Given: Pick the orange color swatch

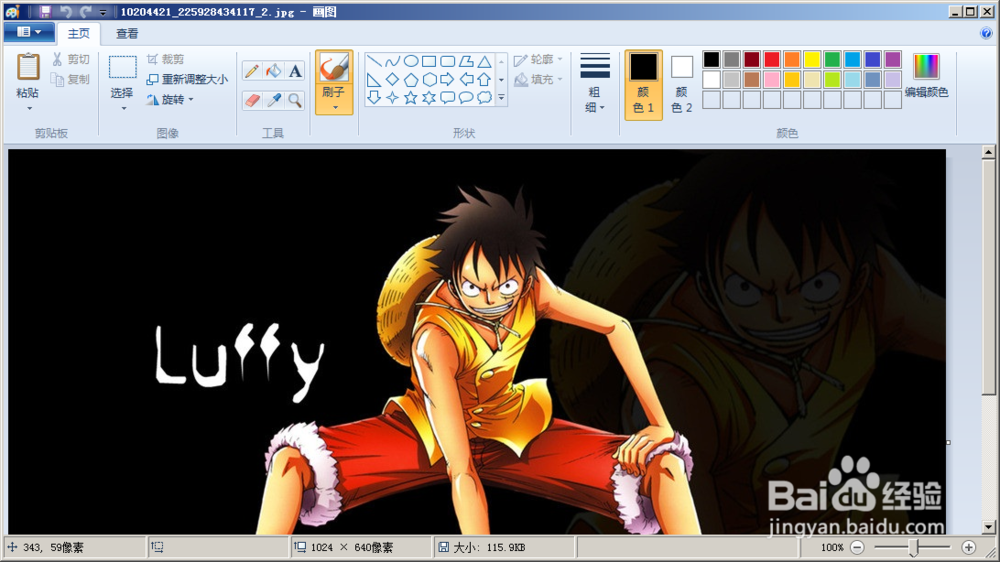Looking at the screenshot, I should tap(792, 59).
